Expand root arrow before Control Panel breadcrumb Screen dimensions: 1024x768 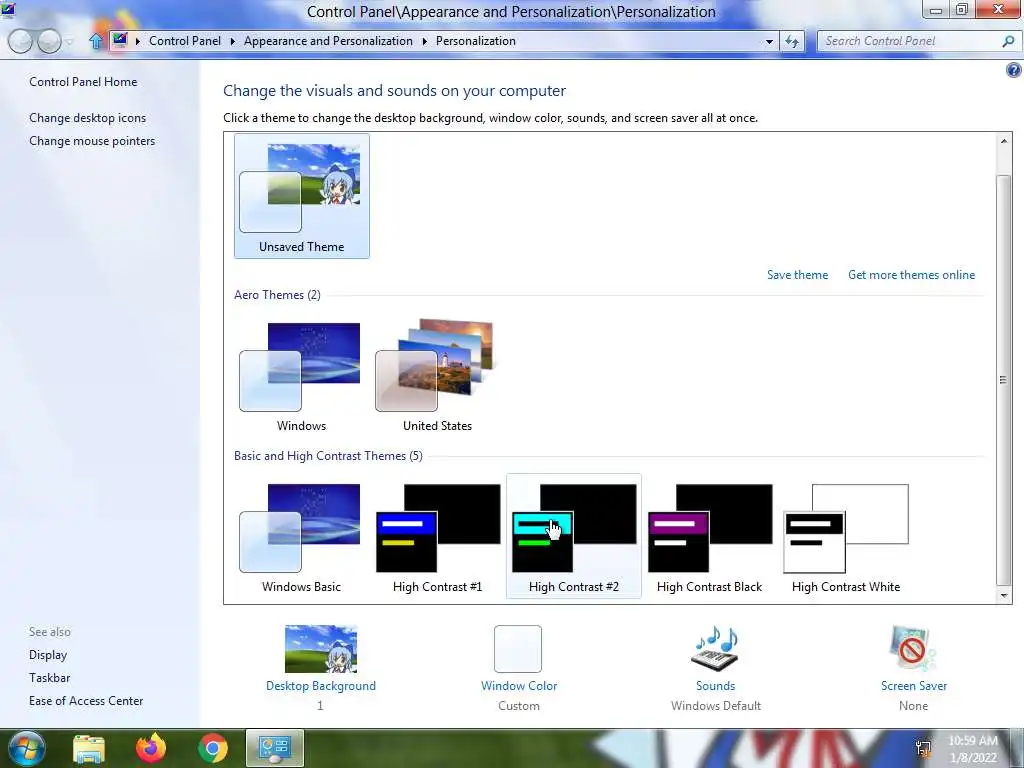point(138,41)
